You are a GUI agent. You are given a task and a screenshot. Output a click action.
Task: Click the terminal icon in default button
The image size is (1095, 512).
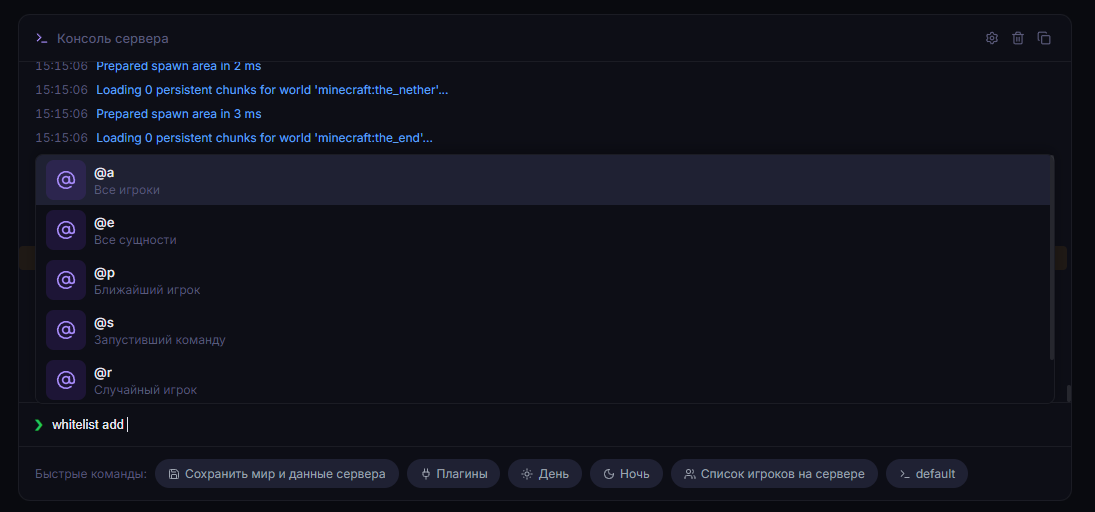905,474
